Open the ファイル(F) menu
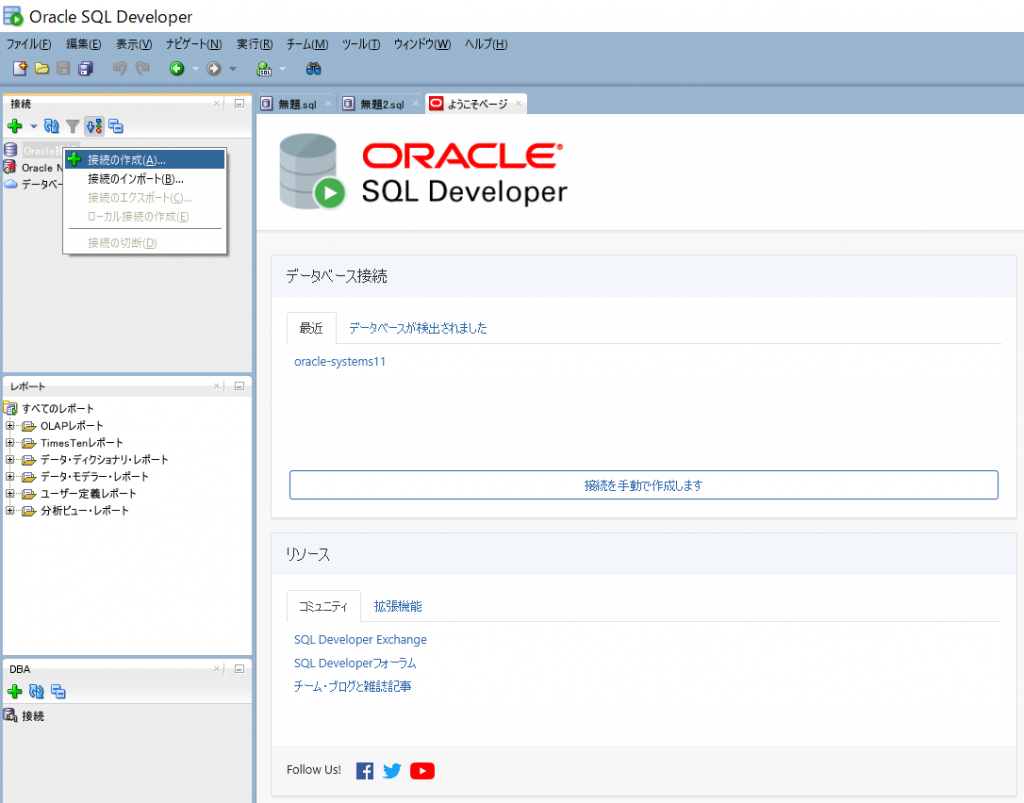1024x803 pixels. point(29,44)
